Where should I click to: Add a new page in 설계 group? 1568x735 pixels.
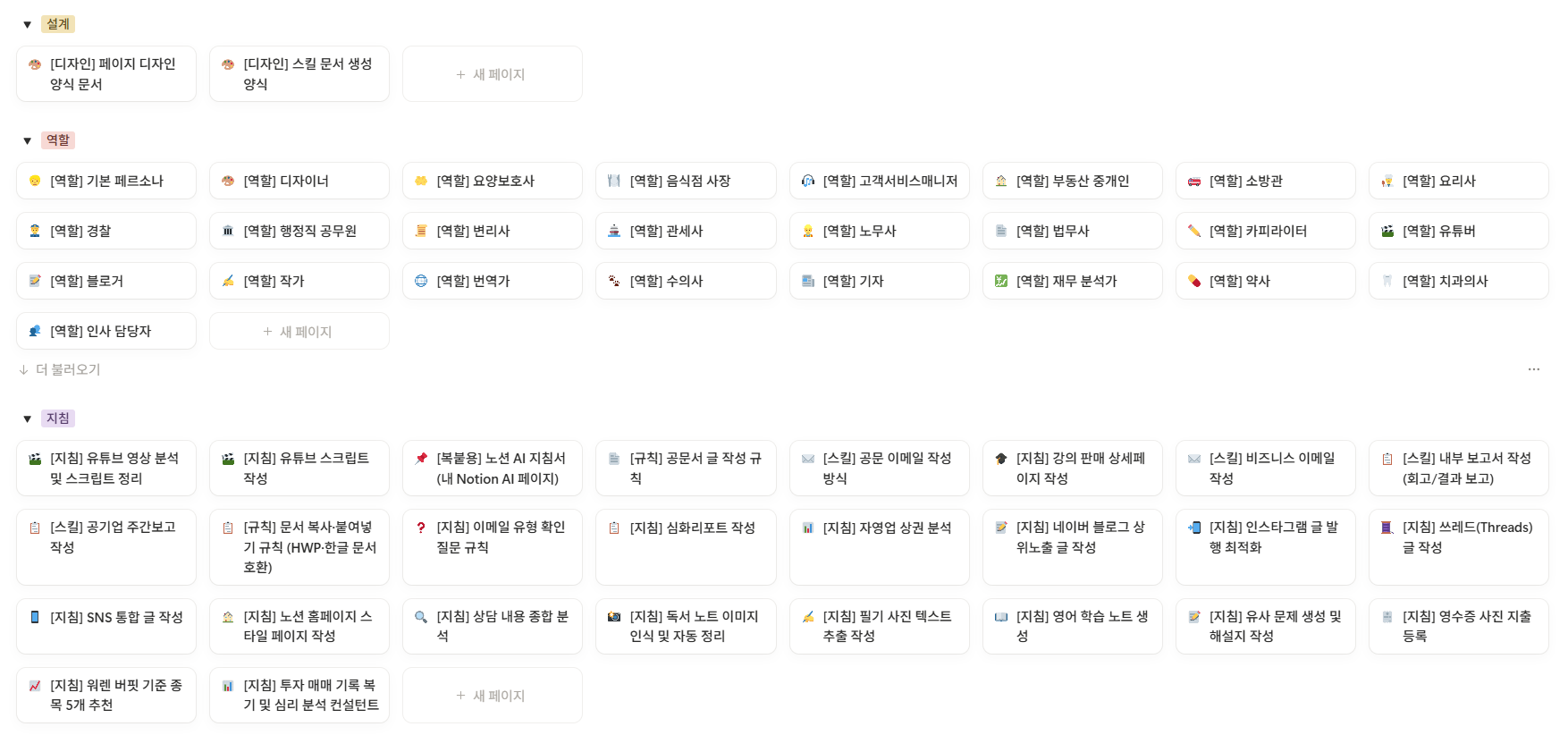pyautogui.click(x=492, y=74)
